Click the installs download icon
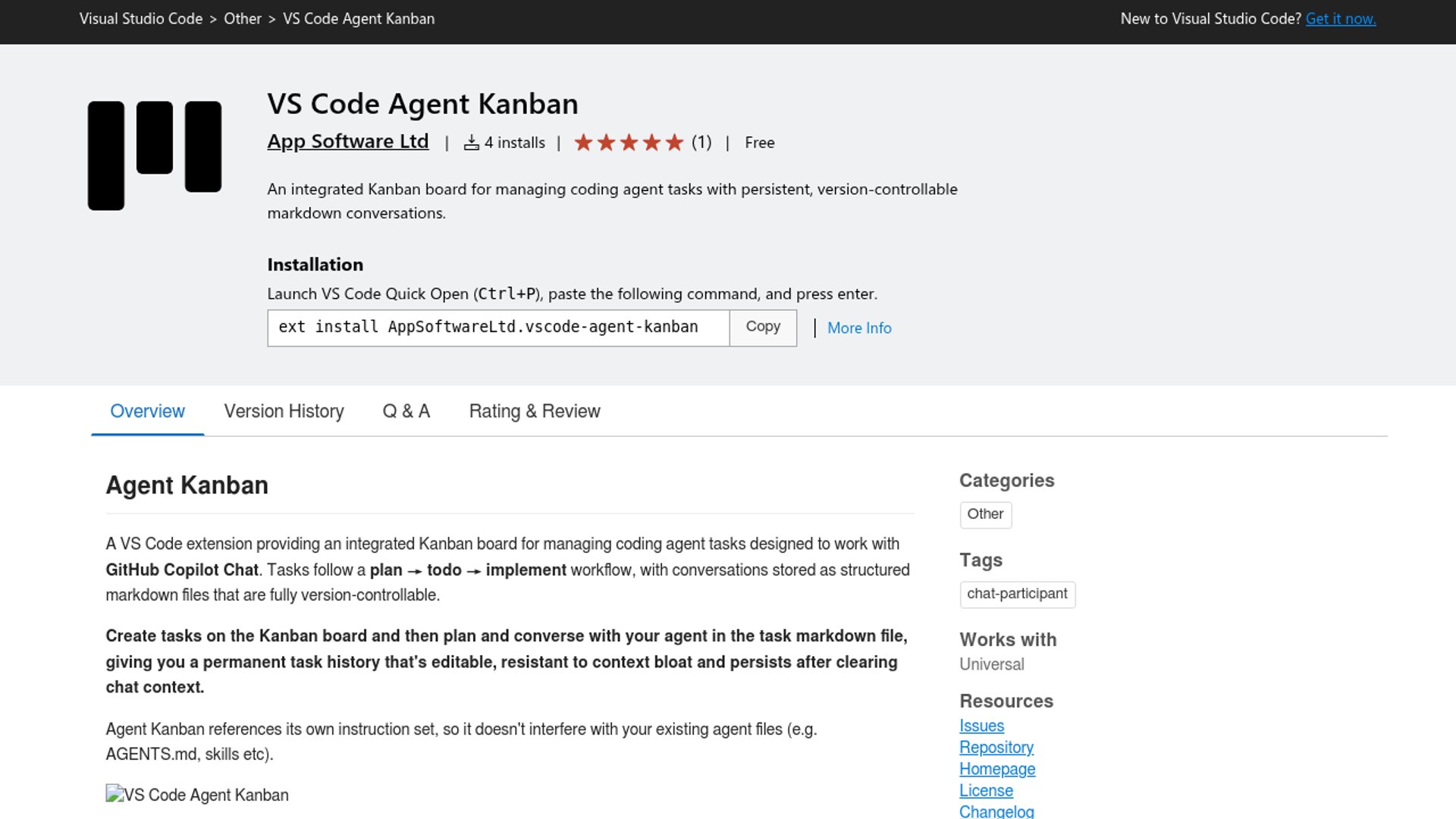 point(471,143)
